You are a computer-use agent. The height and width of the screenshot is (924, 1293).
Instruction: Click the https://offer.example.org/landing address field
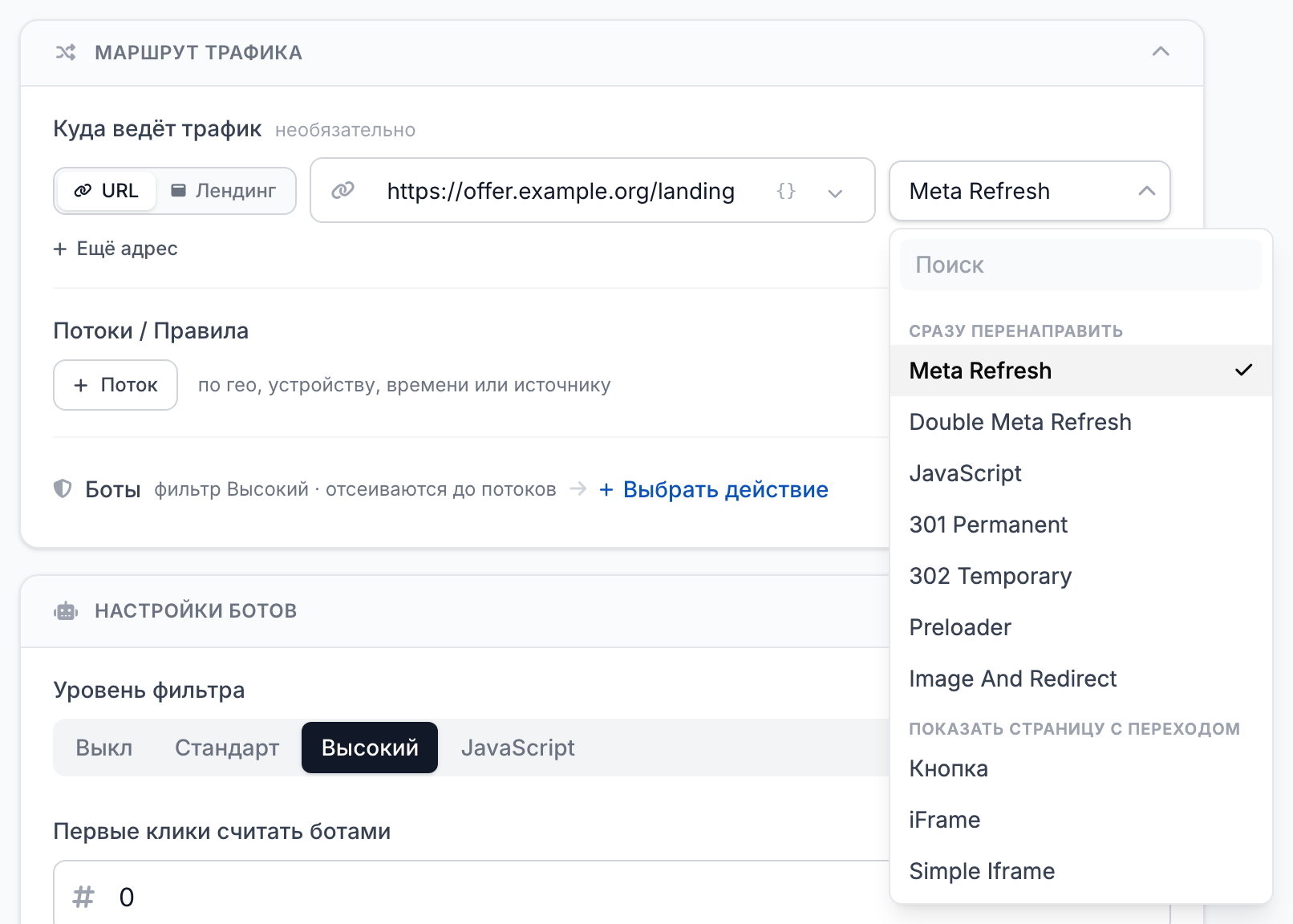click(x=593, y=191)
